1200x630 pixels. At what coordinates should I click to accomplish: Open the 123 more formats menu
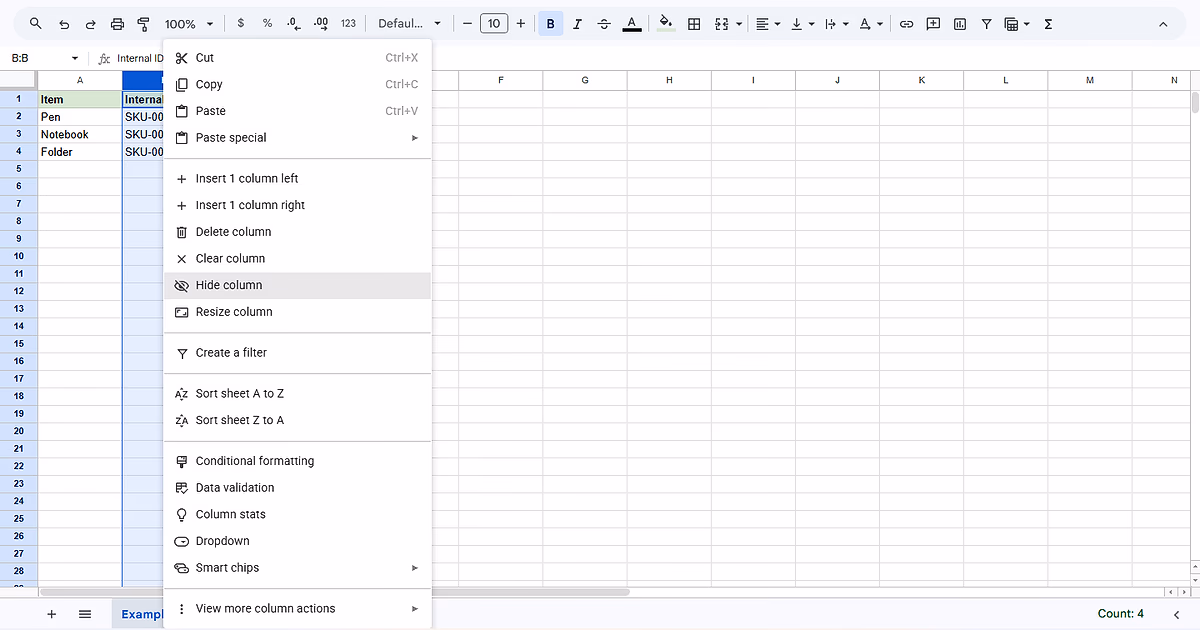click(x=348, y=23)
